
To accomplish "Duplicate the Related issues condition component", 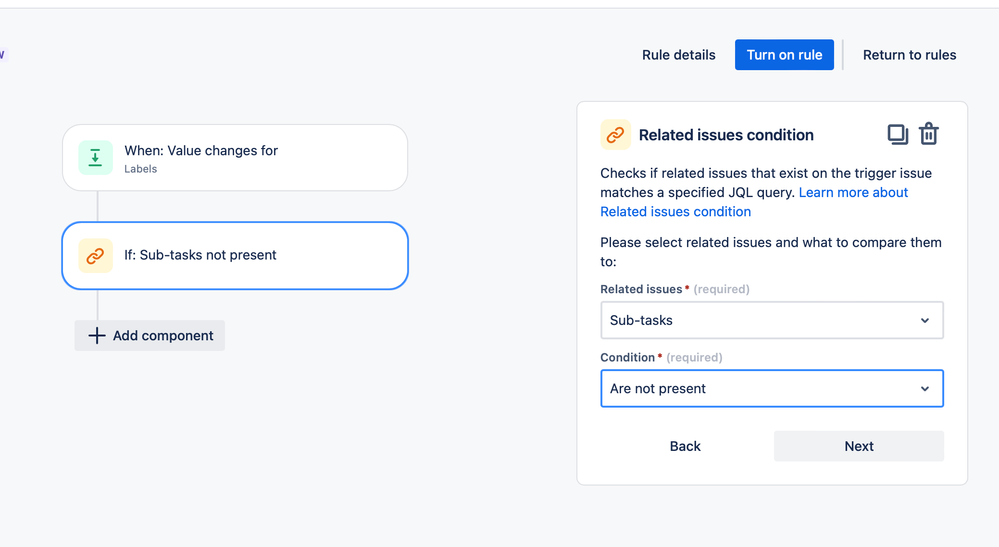I will tap(897, 134).
